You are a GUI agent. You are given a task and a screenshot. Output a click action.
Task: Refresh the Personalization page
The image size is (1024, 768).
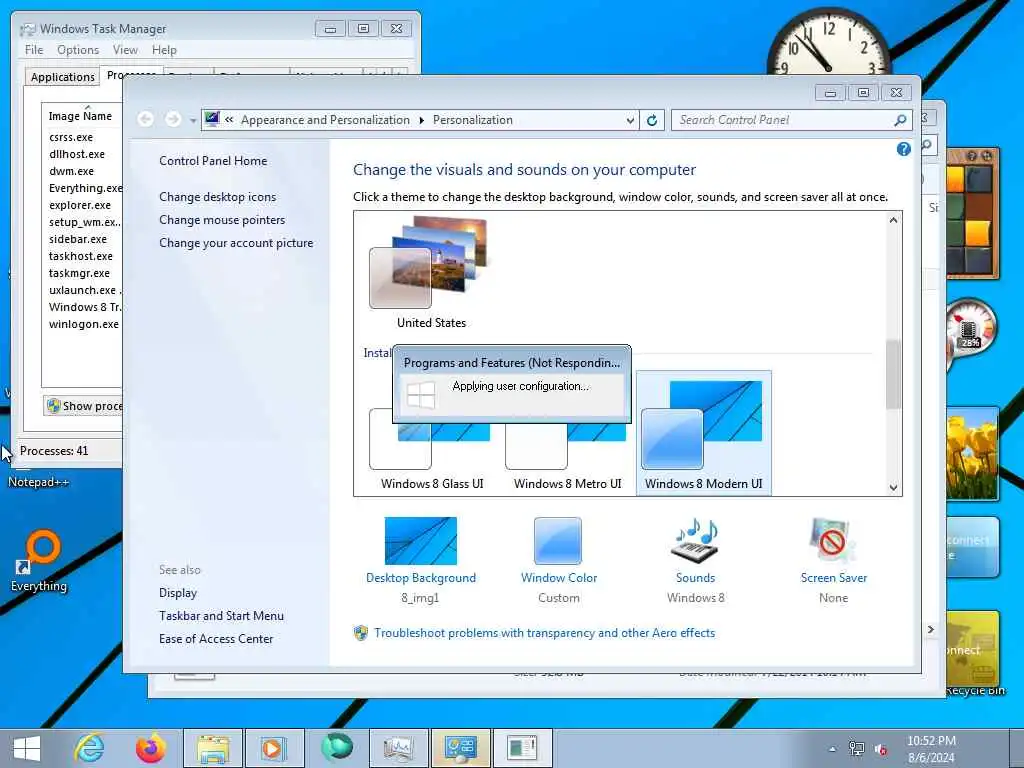652,120
